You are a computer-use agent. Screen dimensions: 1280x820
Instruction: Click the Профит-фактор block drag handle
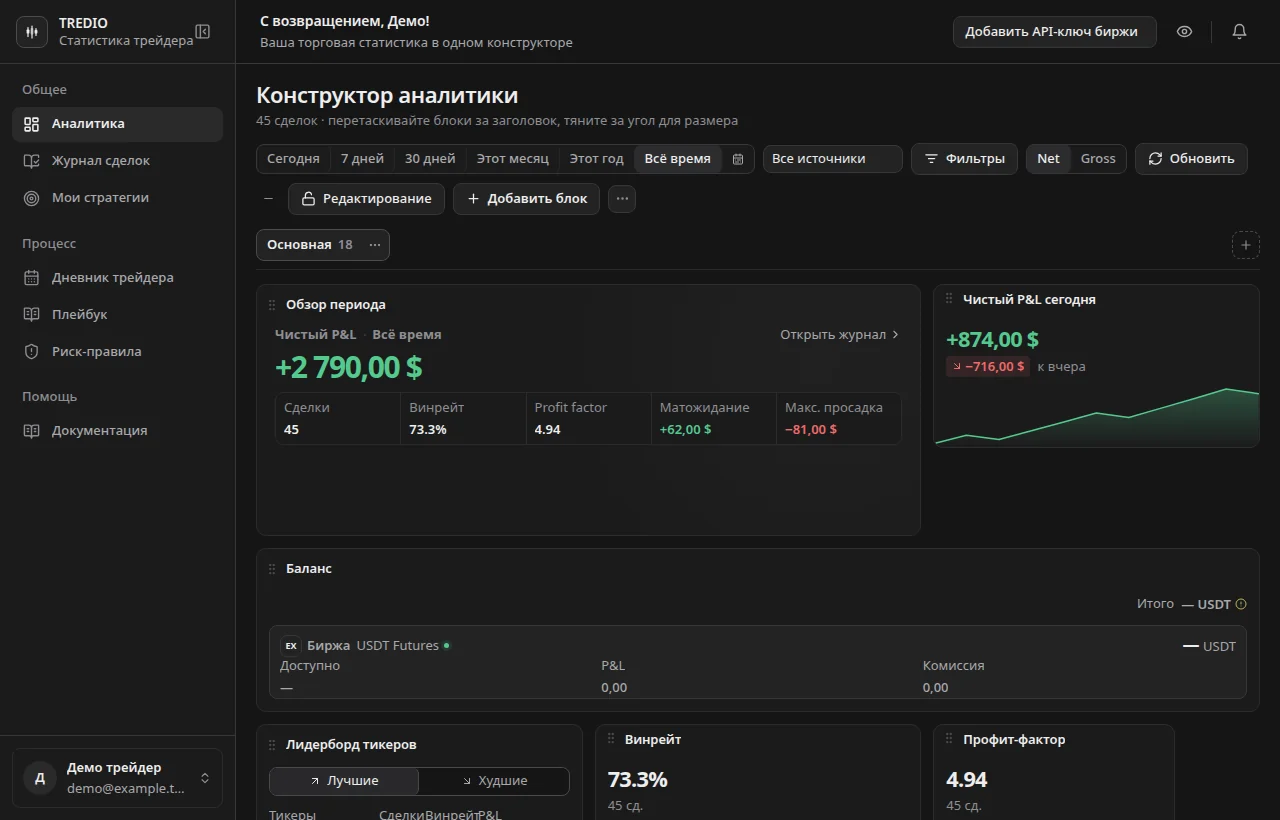(949, 740)
